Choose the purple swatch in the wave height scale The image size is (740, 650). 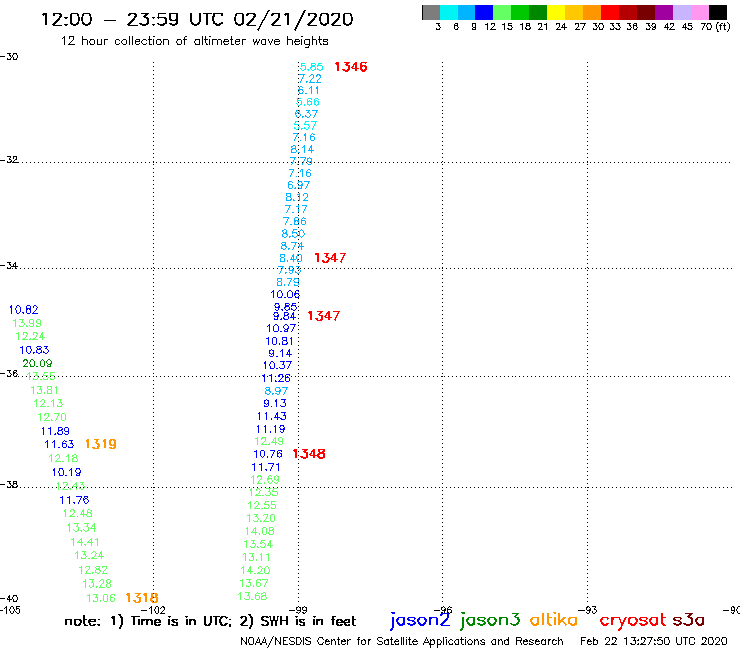664,12
